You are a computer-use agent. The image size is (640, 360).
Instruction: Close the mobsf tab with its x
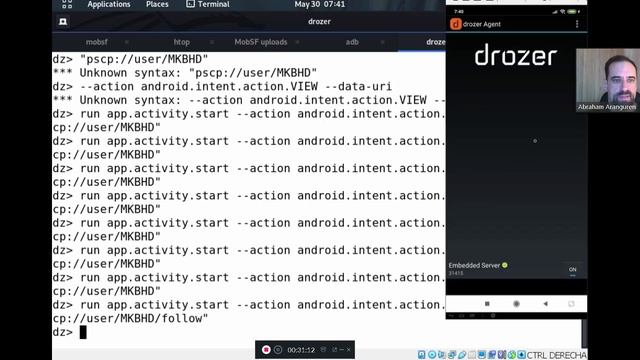pos(127,42)
